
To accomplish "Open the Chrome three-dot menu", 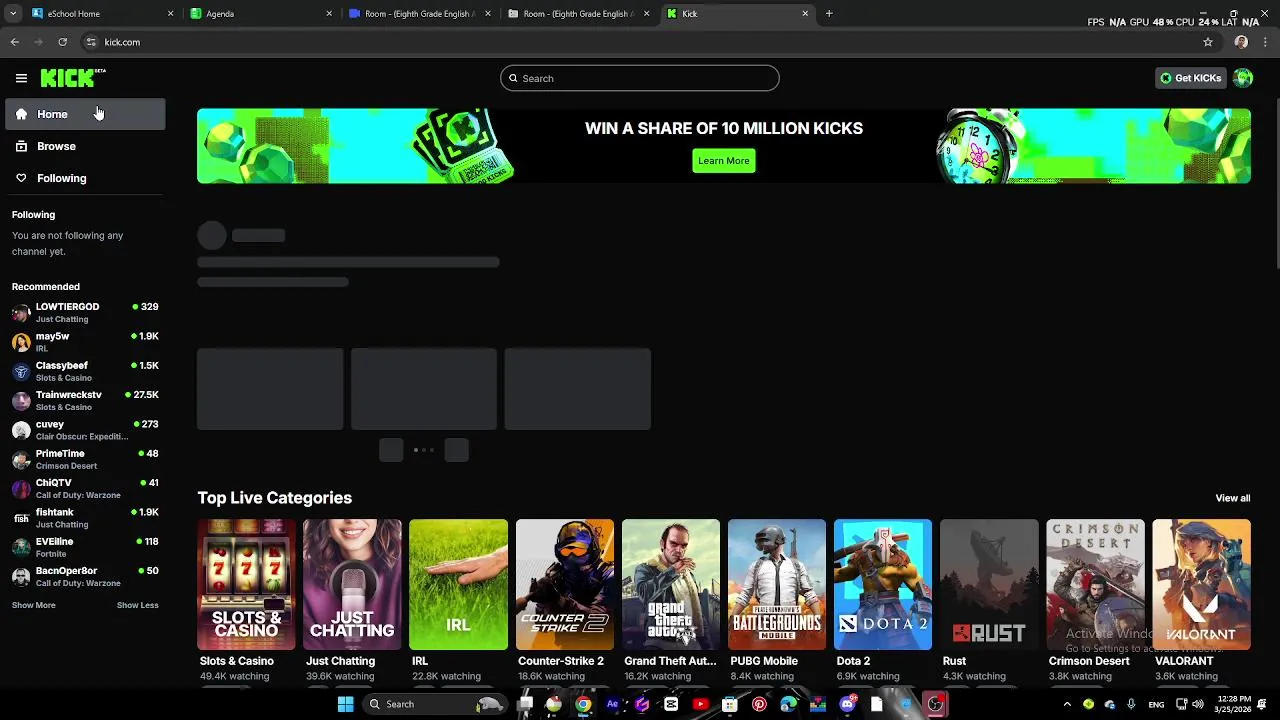I will tap(1266, 42).
